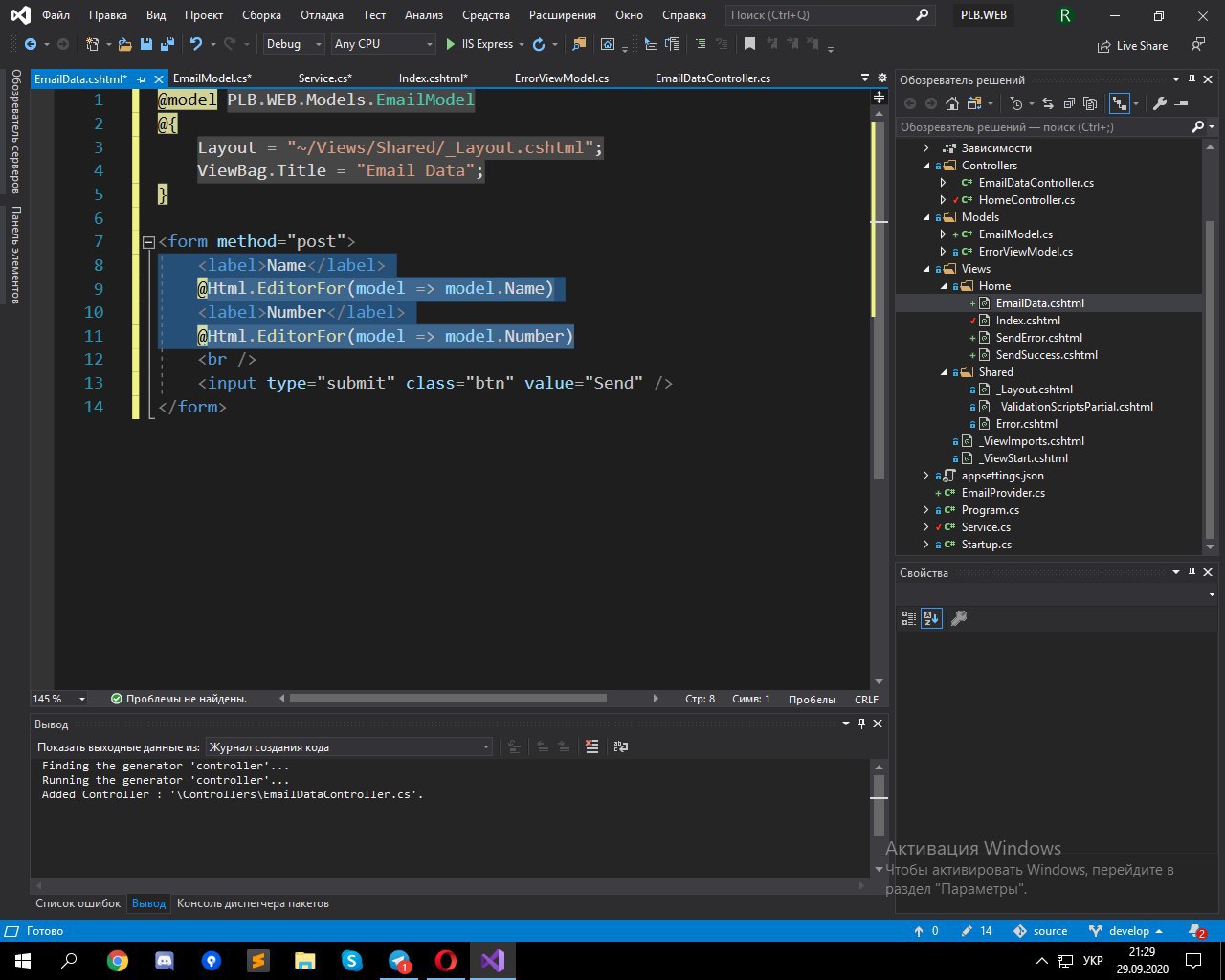The width and height of the screenshot is (1225, 980).
Task: Open Properties wrench icon in Solution Explorer toolbar
Action: pyautogui.click(x=1159, y=103)
